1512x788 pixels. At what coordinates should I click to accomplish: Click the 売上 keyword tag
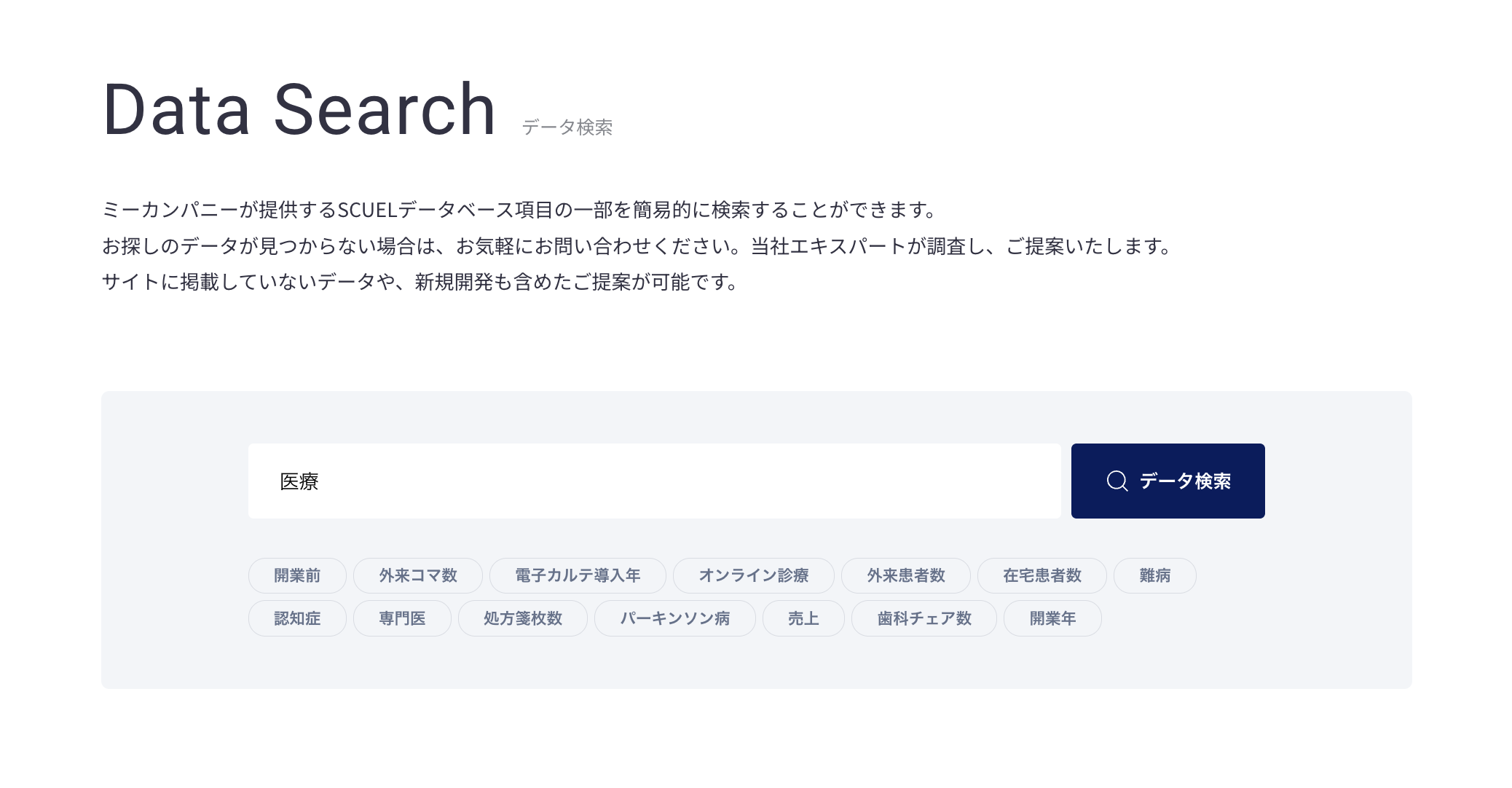pyautogui.click(x=803, y=618)
